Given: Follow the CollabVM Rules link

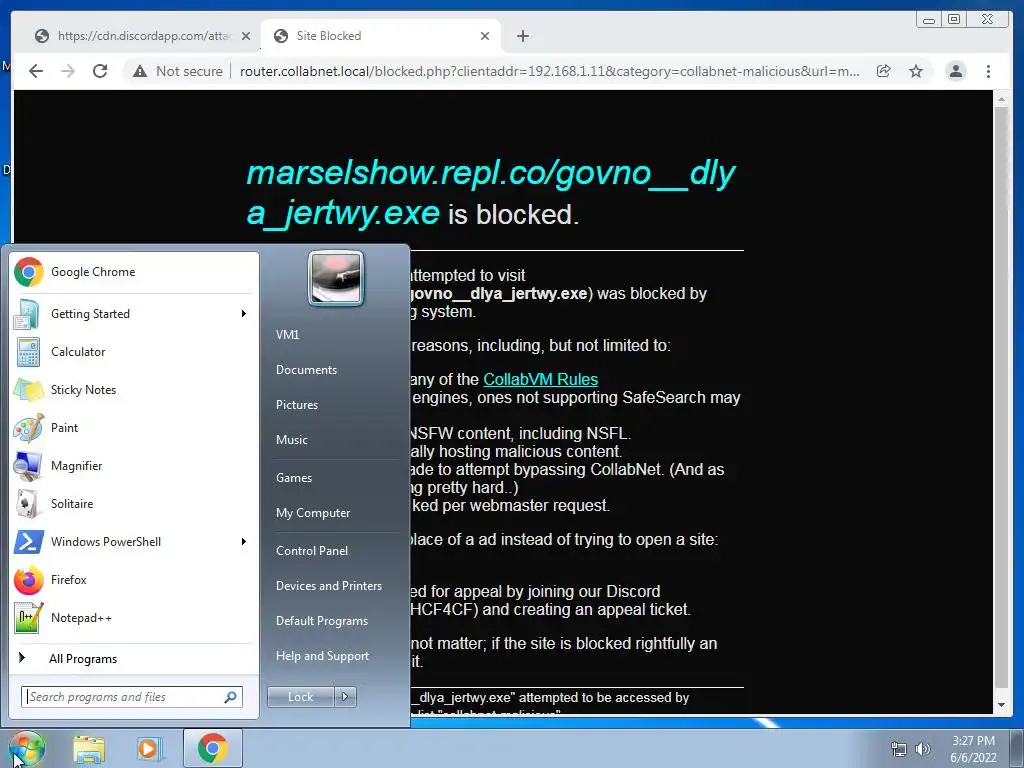Looking at the screenshot, I should [x=541, y=379].
